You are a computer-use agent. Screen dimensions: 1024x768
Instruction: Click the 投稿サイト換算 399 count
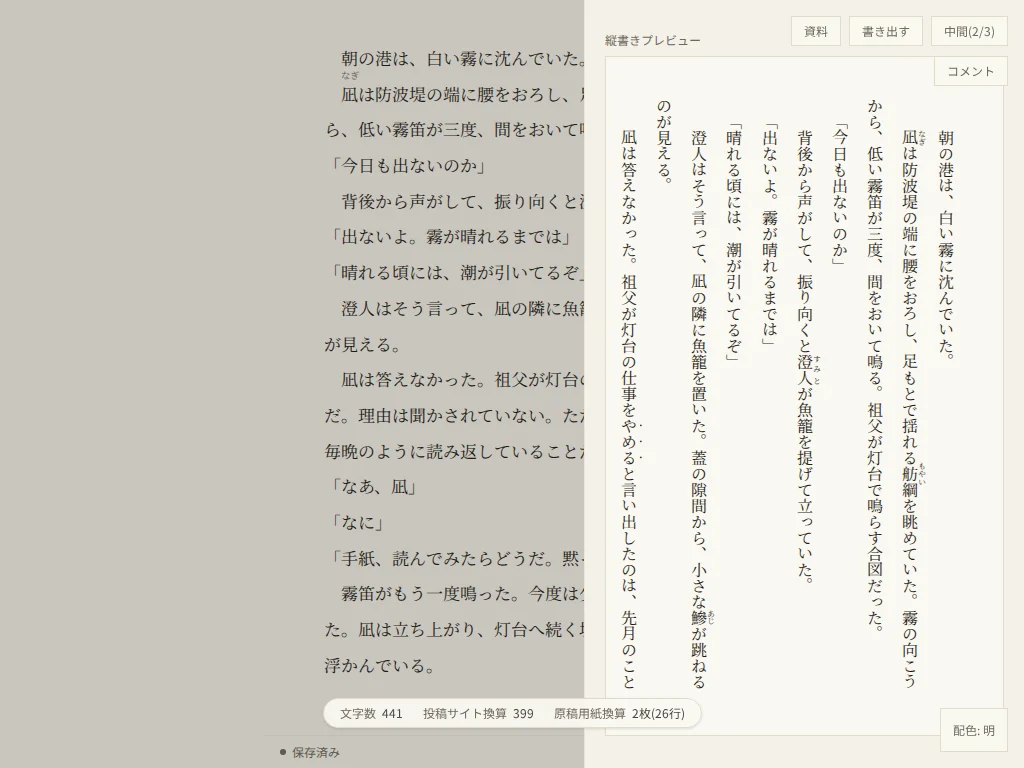[x=478, y=714]
